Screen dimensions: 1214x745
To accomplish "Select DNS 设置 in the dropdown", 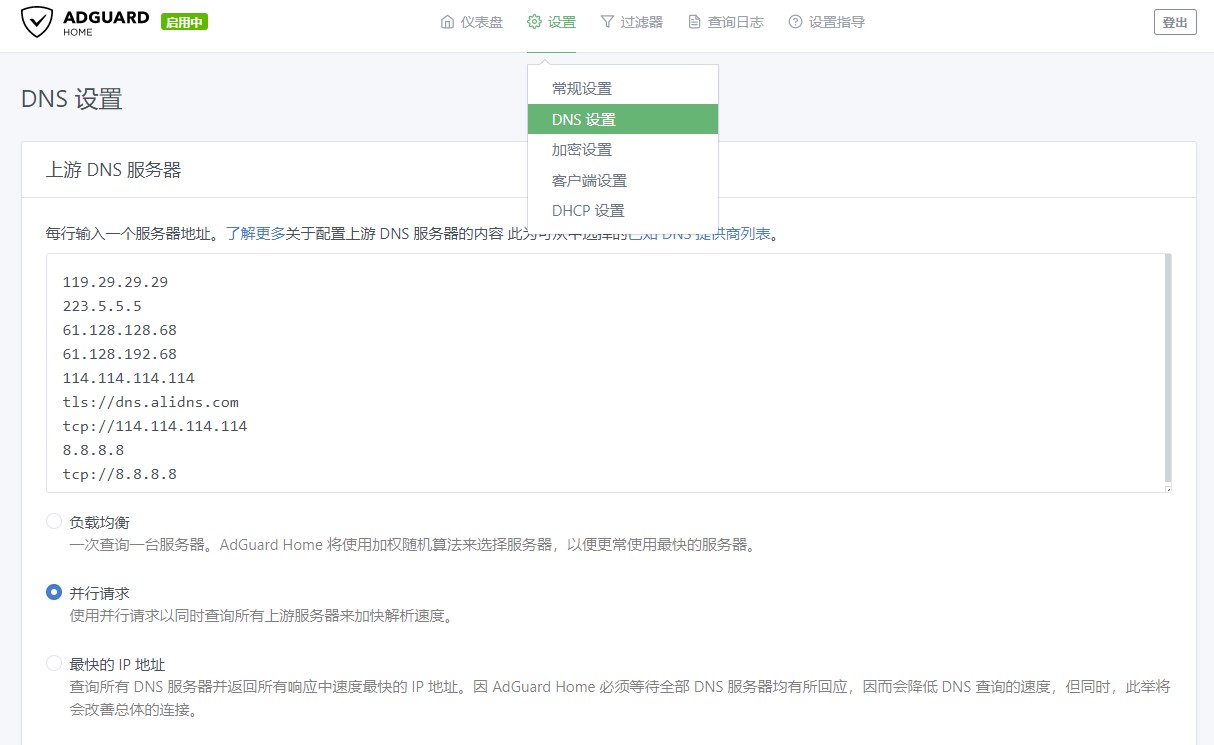I will coord(623,119).
